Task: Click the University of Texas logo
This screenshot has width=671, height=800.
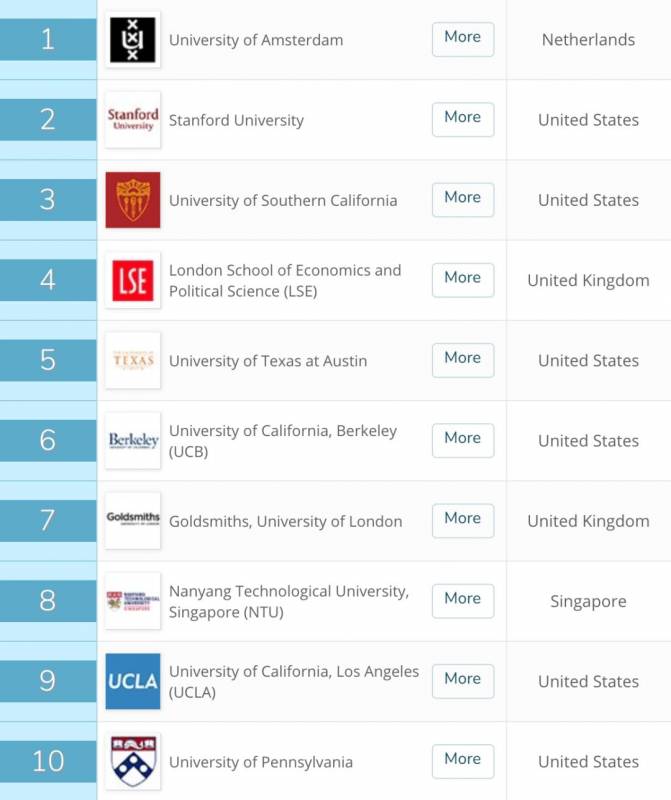Action: tap(132, 360)
